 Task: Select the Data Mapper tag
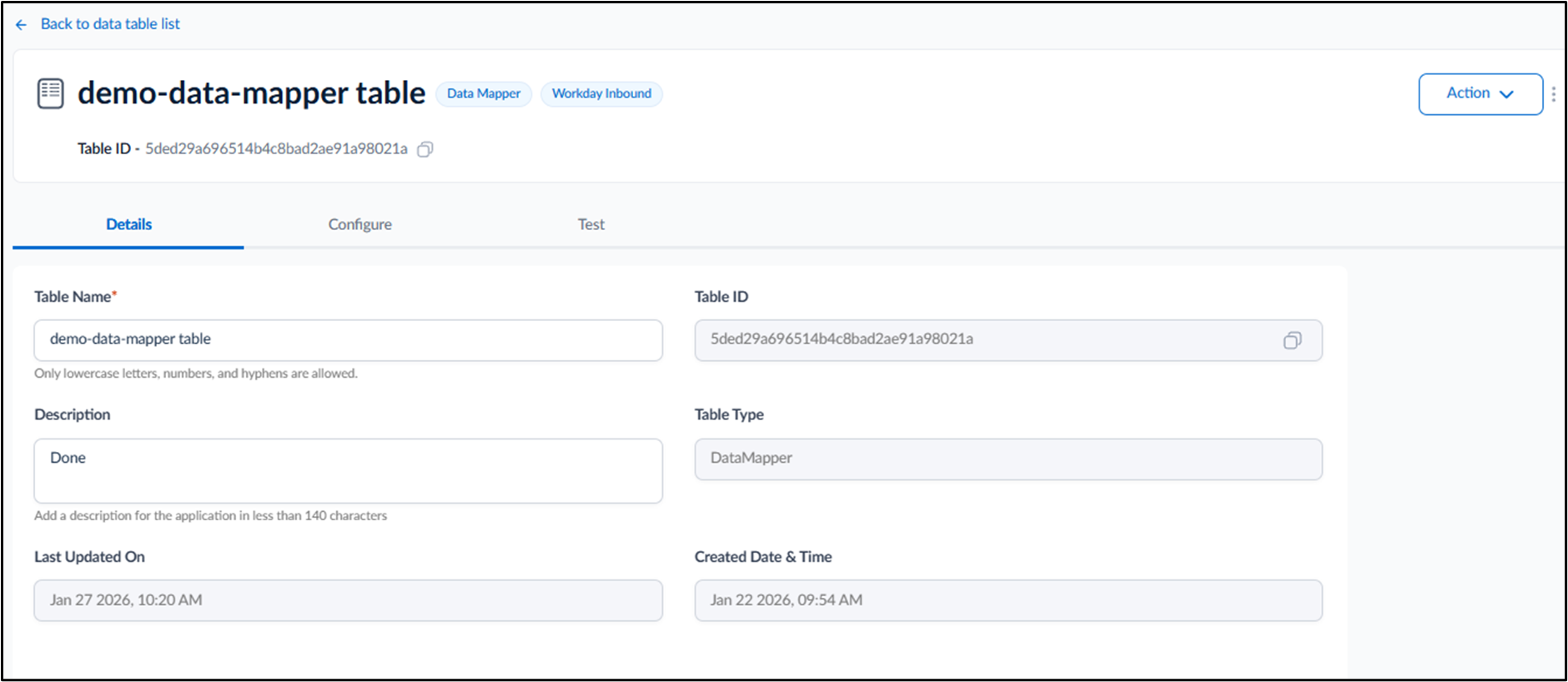click(x=484, y=93)
